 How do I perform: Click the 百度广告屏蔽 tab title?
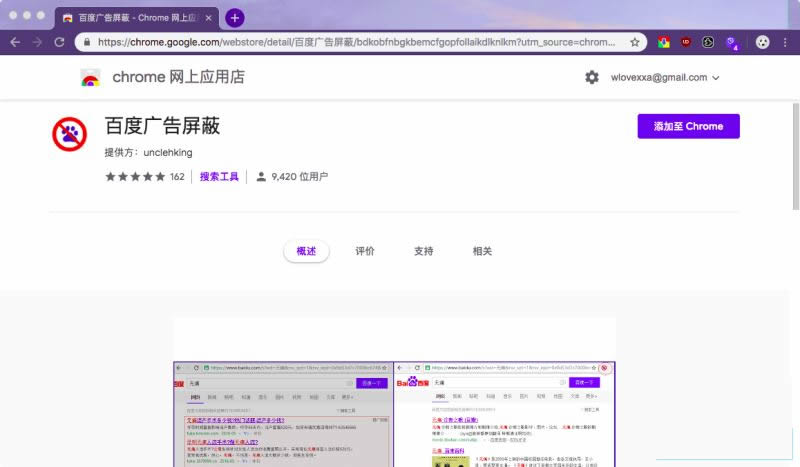pyautogui.click(x=137, y=18)
